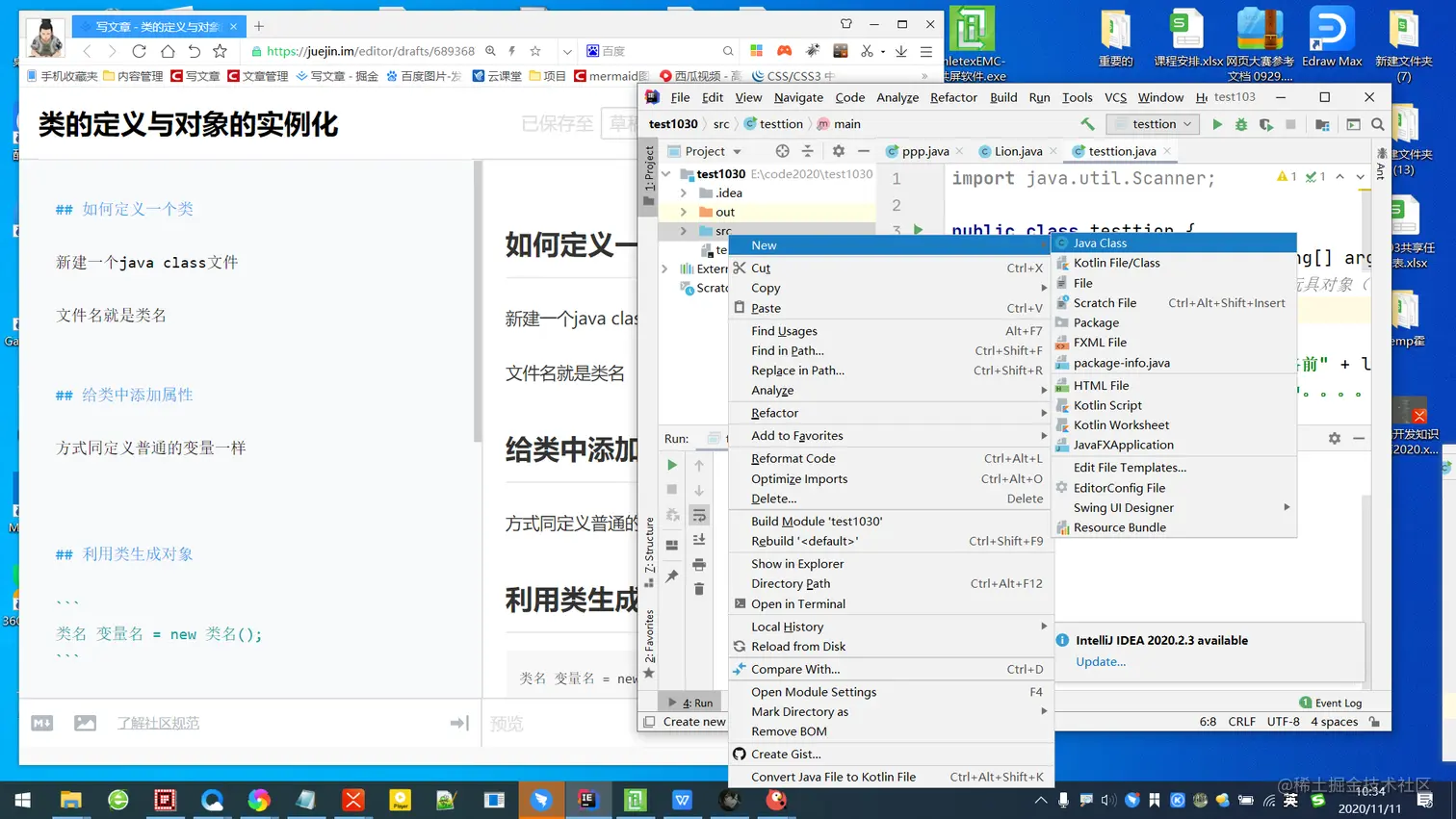The width and height of the screenshot is (1456, 819).
Task: Click the gutter run arrow at line 3
Action: (919, 229)
